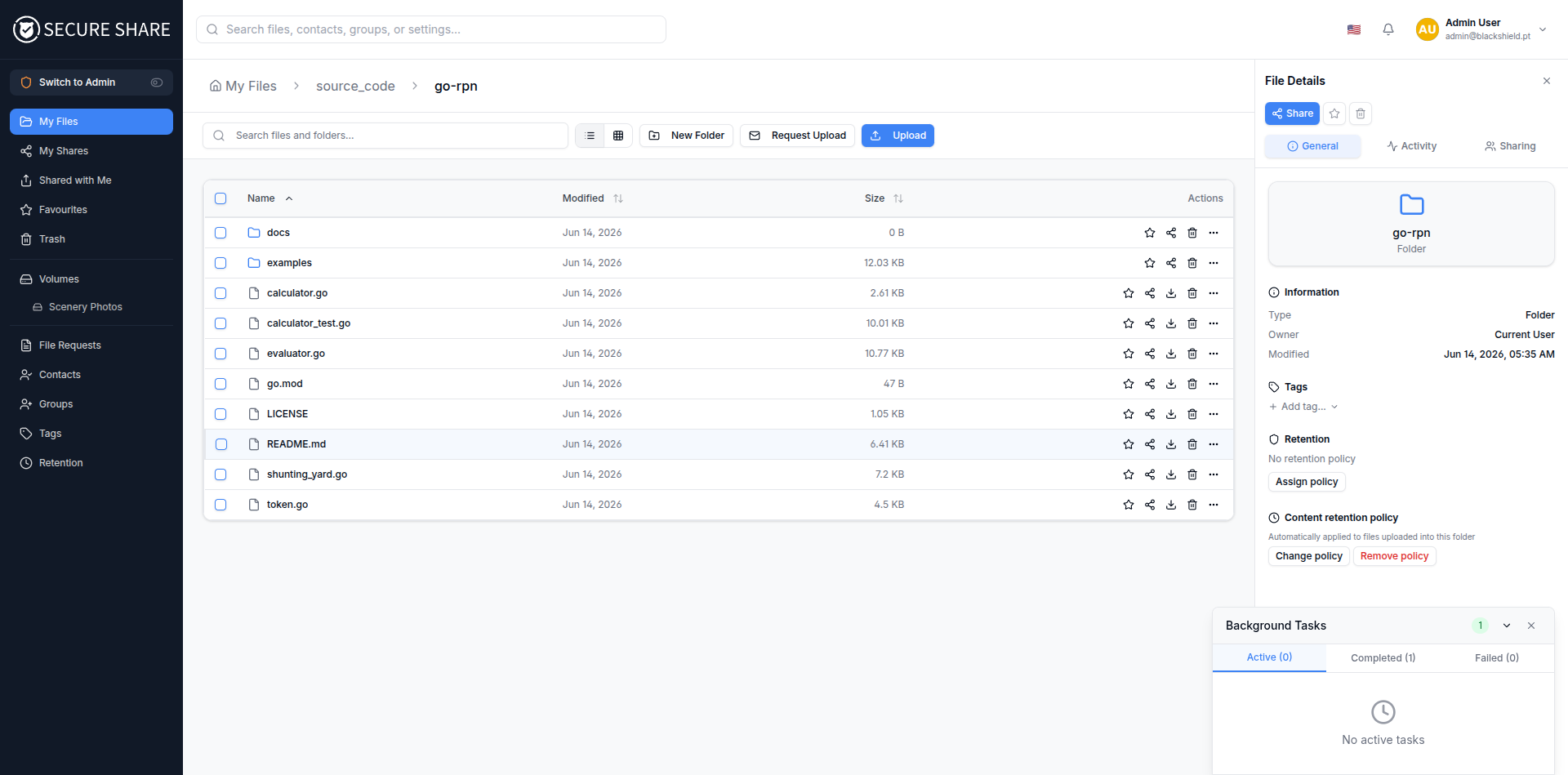This screenshot has height=775, width=1568.
Task: Check the examples folder checkbox
Action: (x=220, y=263)
